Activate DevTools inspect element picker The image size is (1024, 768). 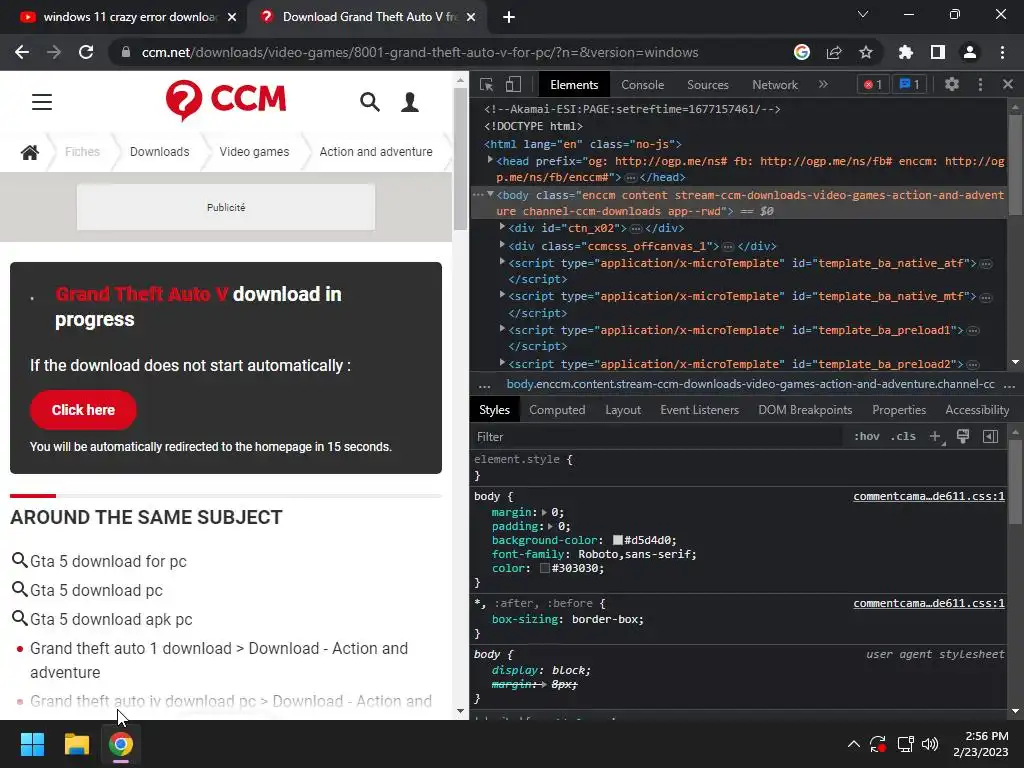[x=487, y=84]
